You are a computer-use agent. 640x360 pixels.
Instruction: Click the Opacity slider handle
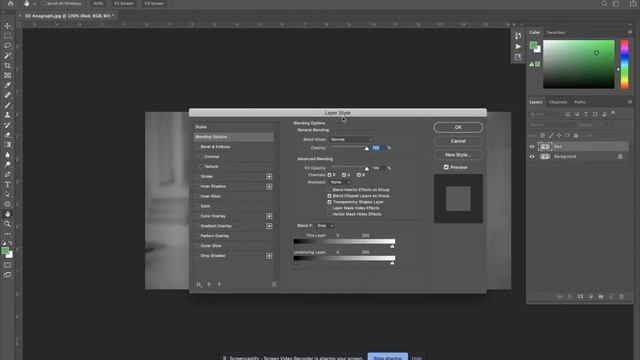coord(367,149)
